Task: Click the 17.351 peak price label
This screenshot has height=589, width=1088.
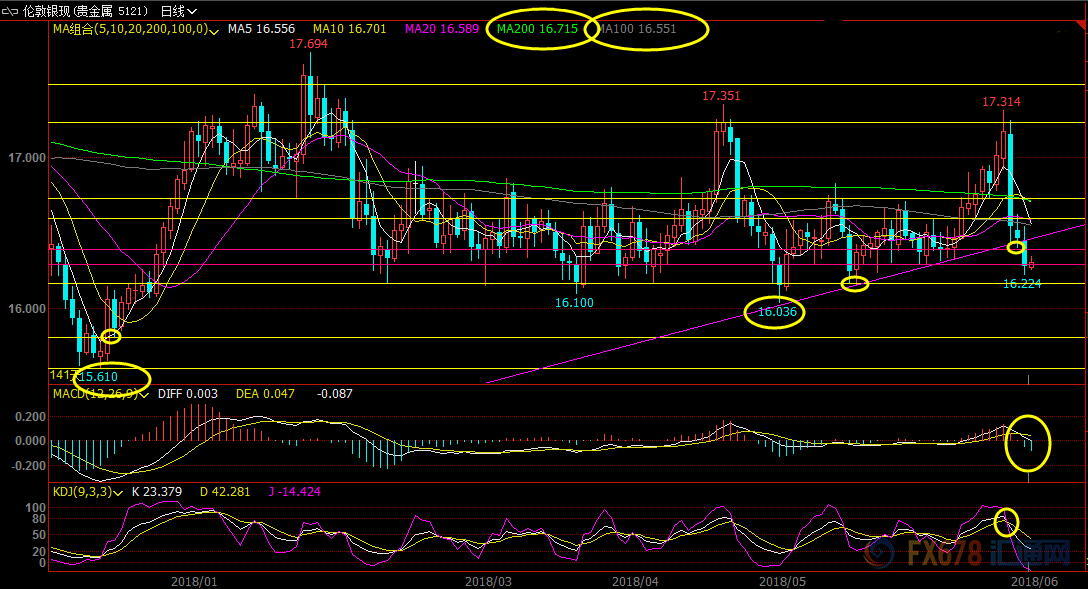Action: click(721, 96)
